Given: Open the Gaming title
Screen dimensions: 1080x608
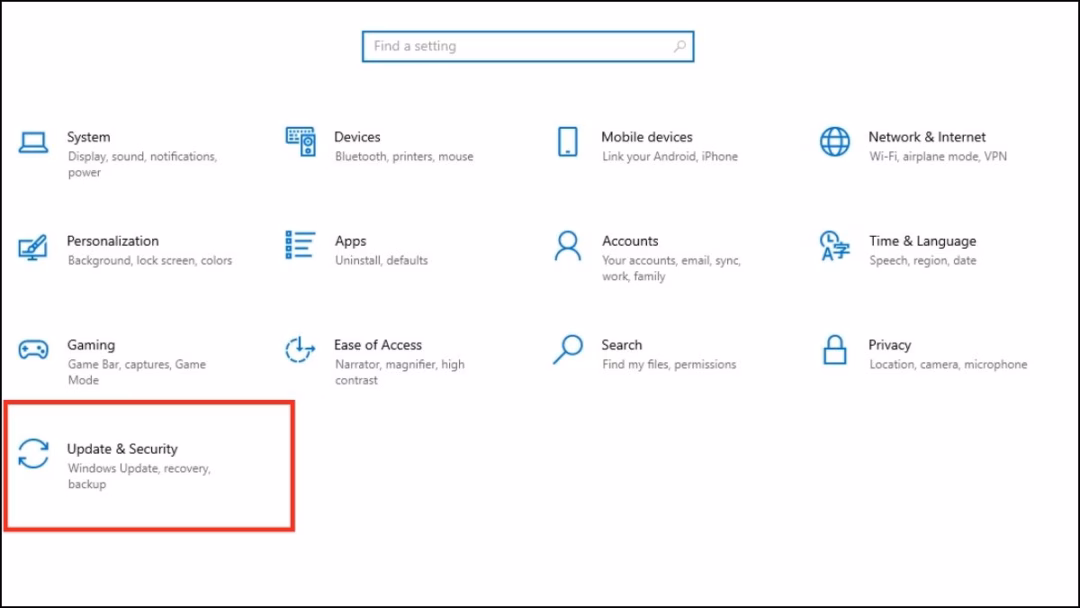Looking at the screenshot, I should tap(91, 345).
